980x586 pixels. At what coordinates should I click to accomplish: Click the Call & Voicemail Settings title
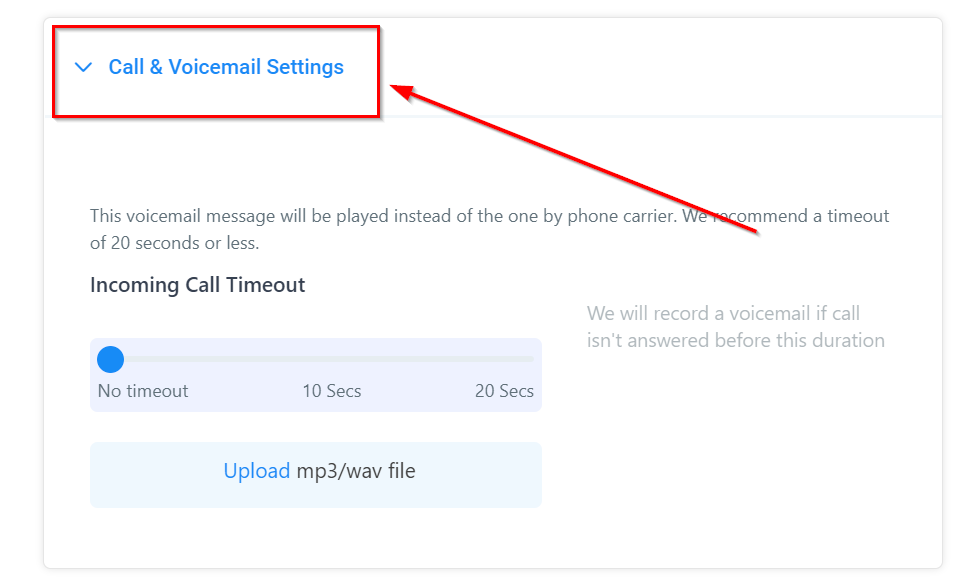(x=226, y=68)
